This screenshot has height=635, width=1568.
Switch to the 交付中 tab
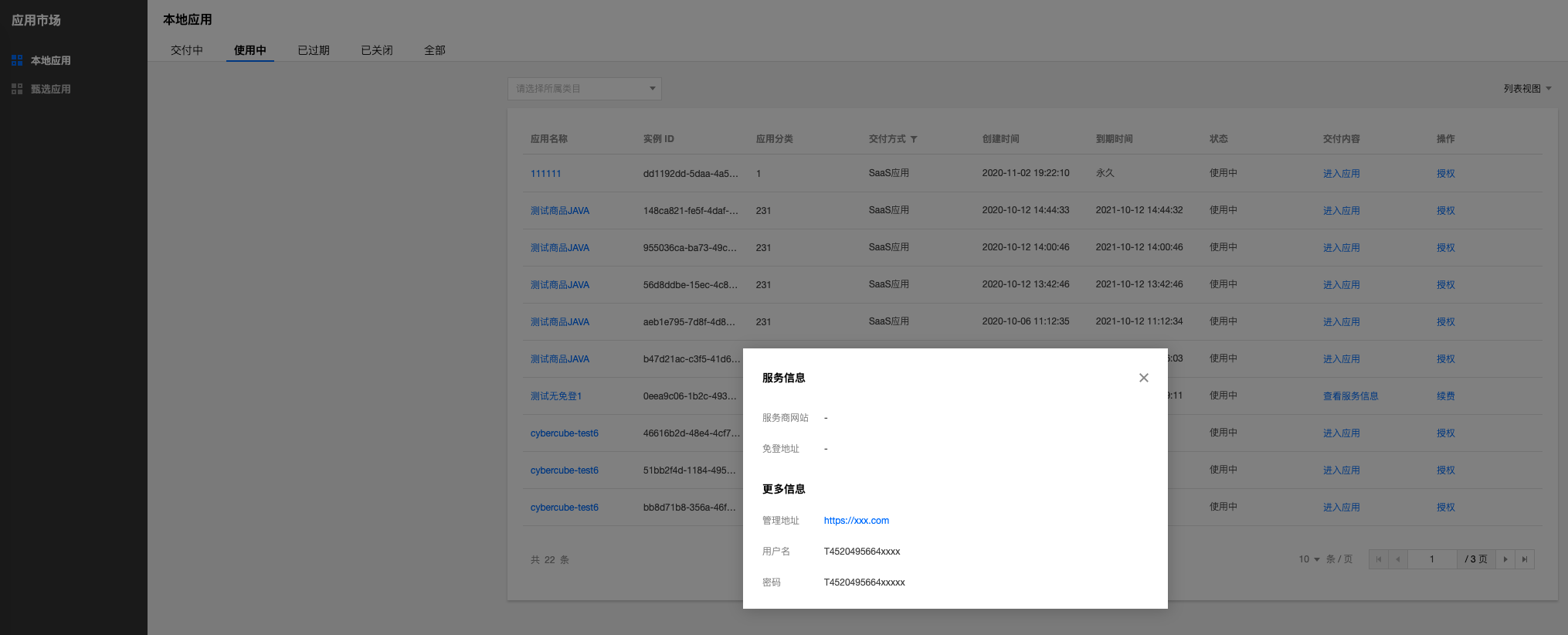pos(187,50)
